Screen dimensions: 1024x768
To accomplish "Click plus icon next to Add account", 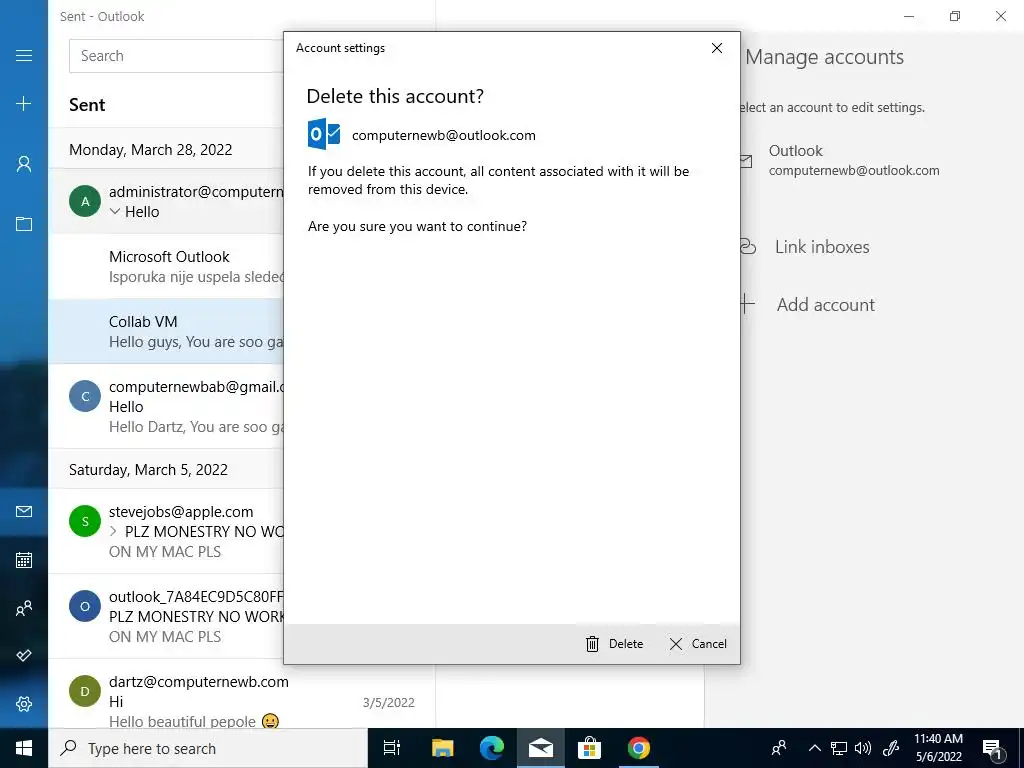I will tap(747, 304).
